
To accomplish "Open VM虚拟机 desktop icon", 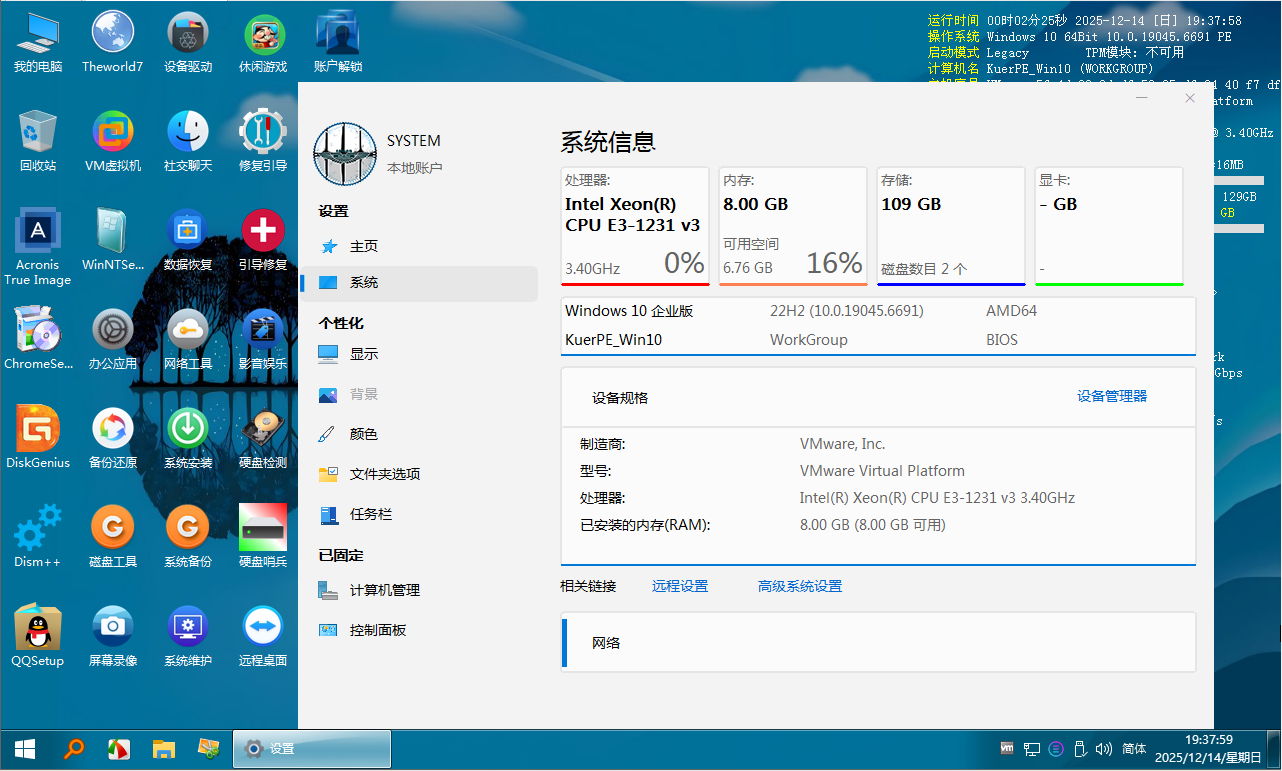I will (x=112, y=134).
